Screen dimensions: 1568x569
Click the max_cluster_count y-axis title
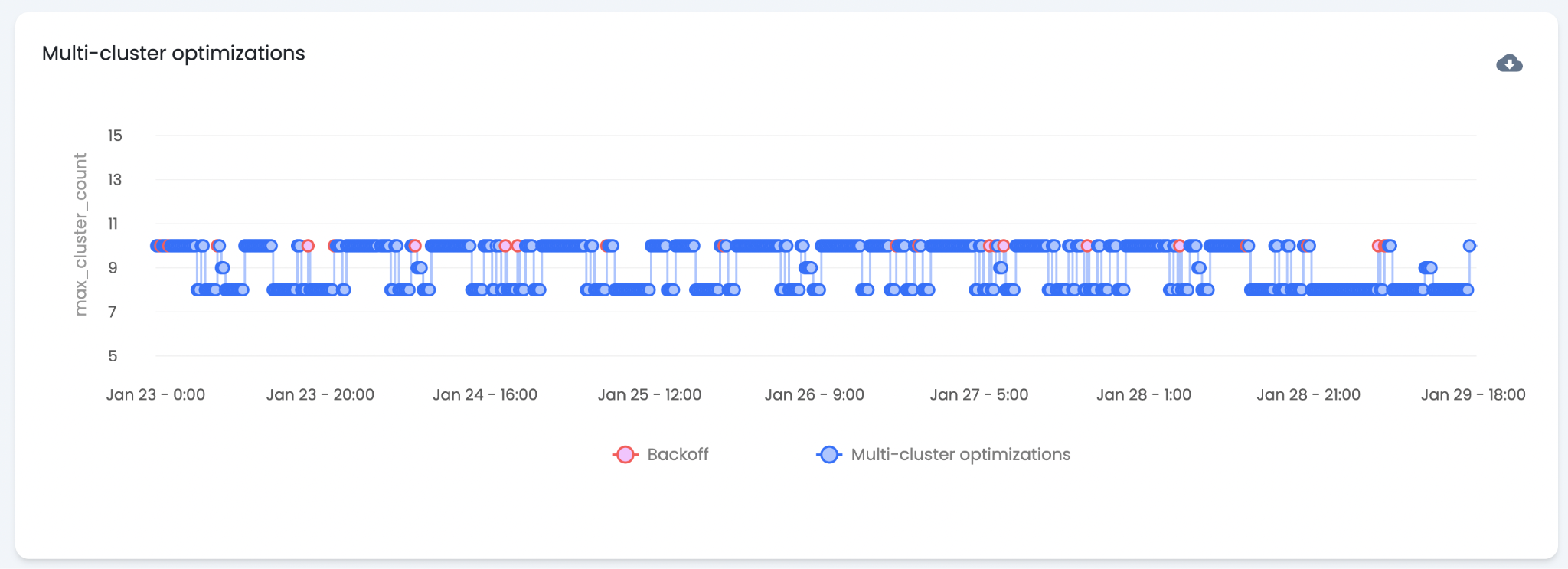(x=80, y=234)
